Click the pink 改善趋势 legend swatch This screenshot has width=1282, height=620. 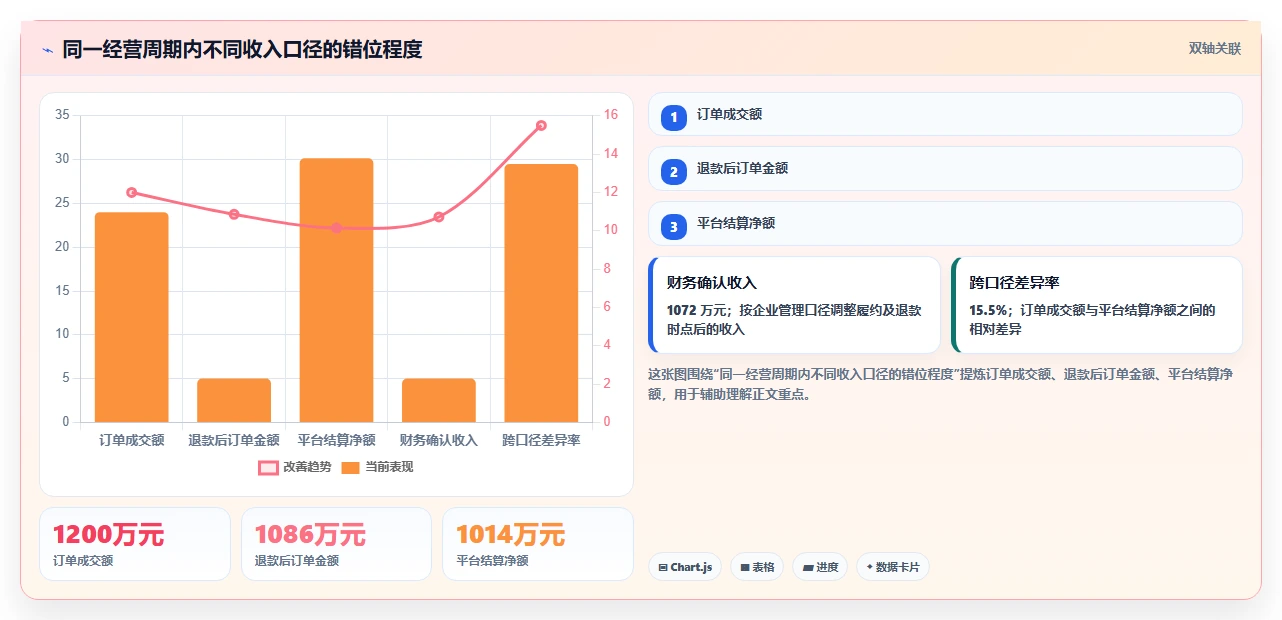(x=268, y=467)
